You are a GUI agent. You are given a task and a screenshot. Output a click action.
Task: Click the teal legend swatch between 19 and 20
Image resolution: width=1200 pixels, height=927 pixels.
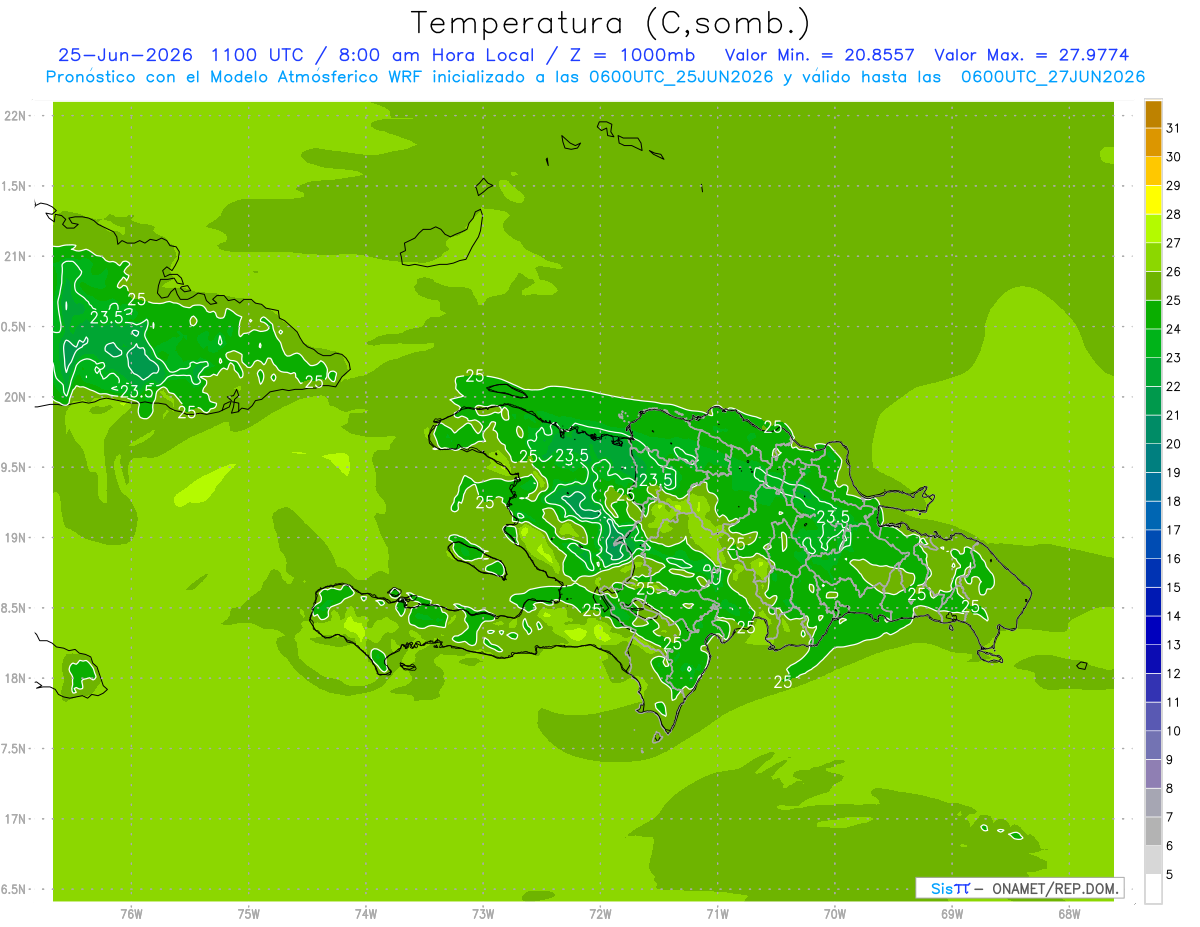[x=1153, y=458]
